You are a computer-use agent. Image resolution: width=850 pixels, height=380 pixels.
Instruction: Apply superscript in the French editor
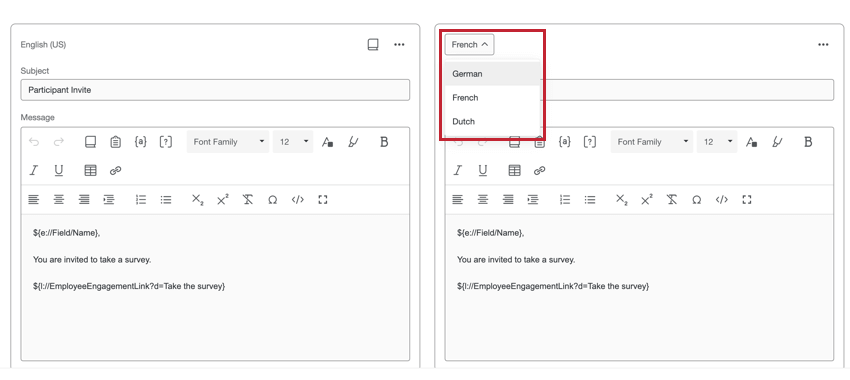pyautogui.click(x=647, y=200)
